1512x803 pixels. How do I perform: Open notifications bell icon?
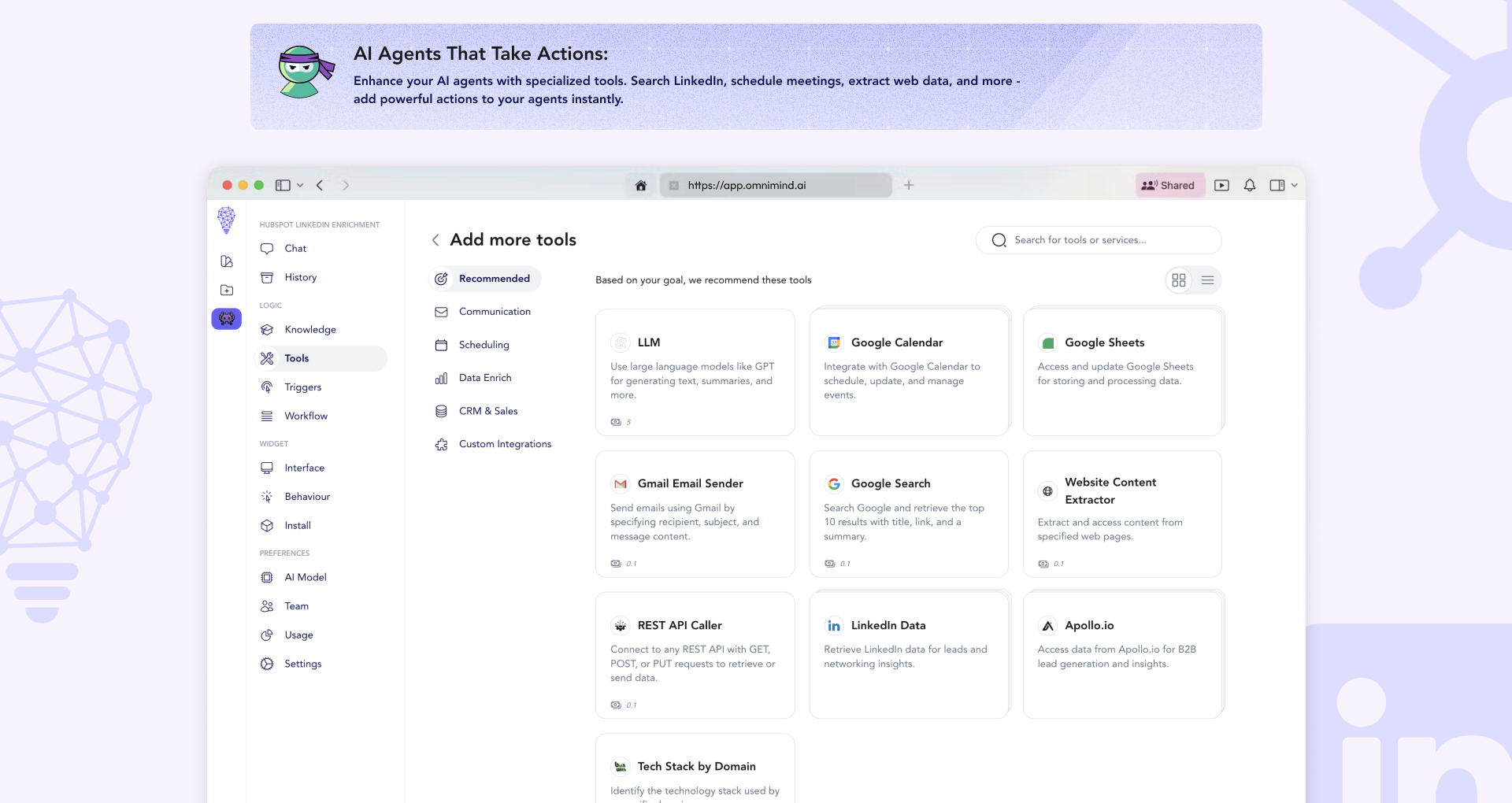(1250, 186)
